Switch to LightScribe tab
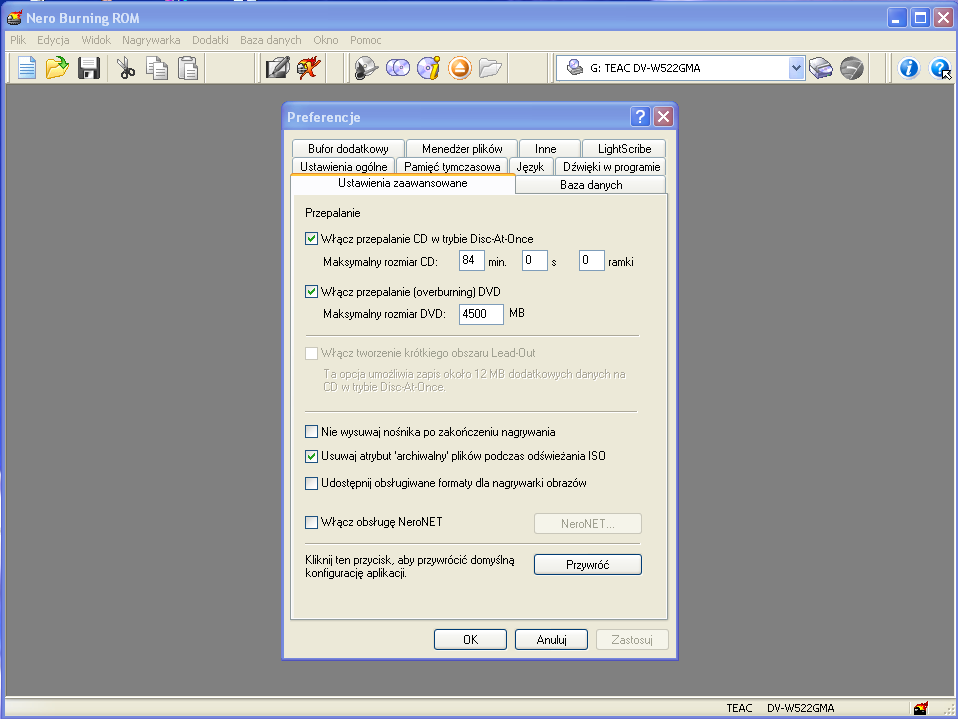958x719 pixels. click(624, 148)
